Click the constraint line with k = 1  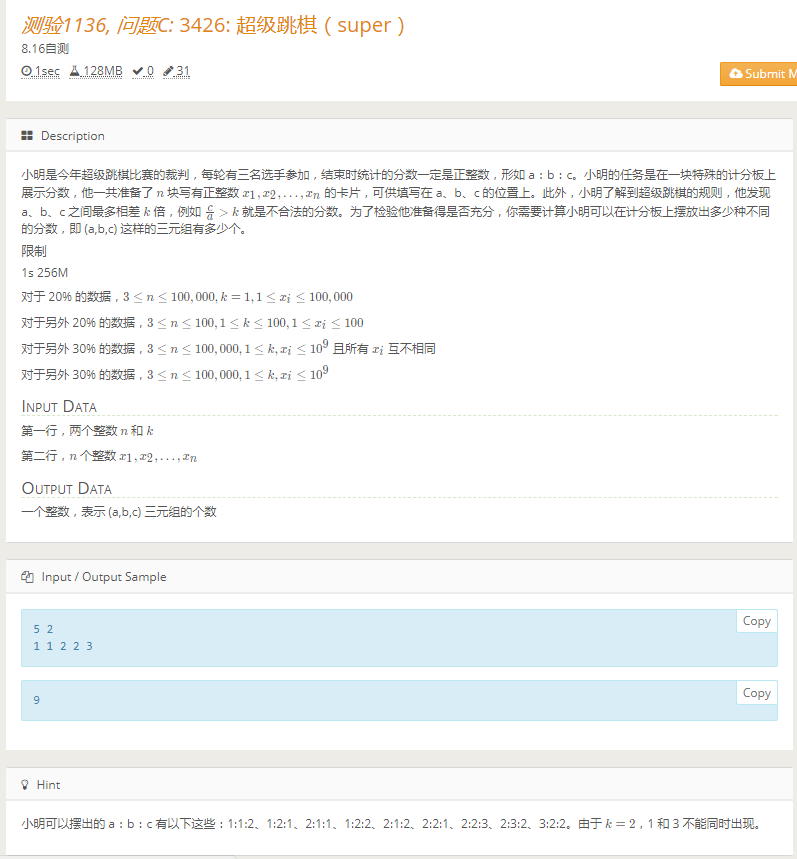[187, 297]
